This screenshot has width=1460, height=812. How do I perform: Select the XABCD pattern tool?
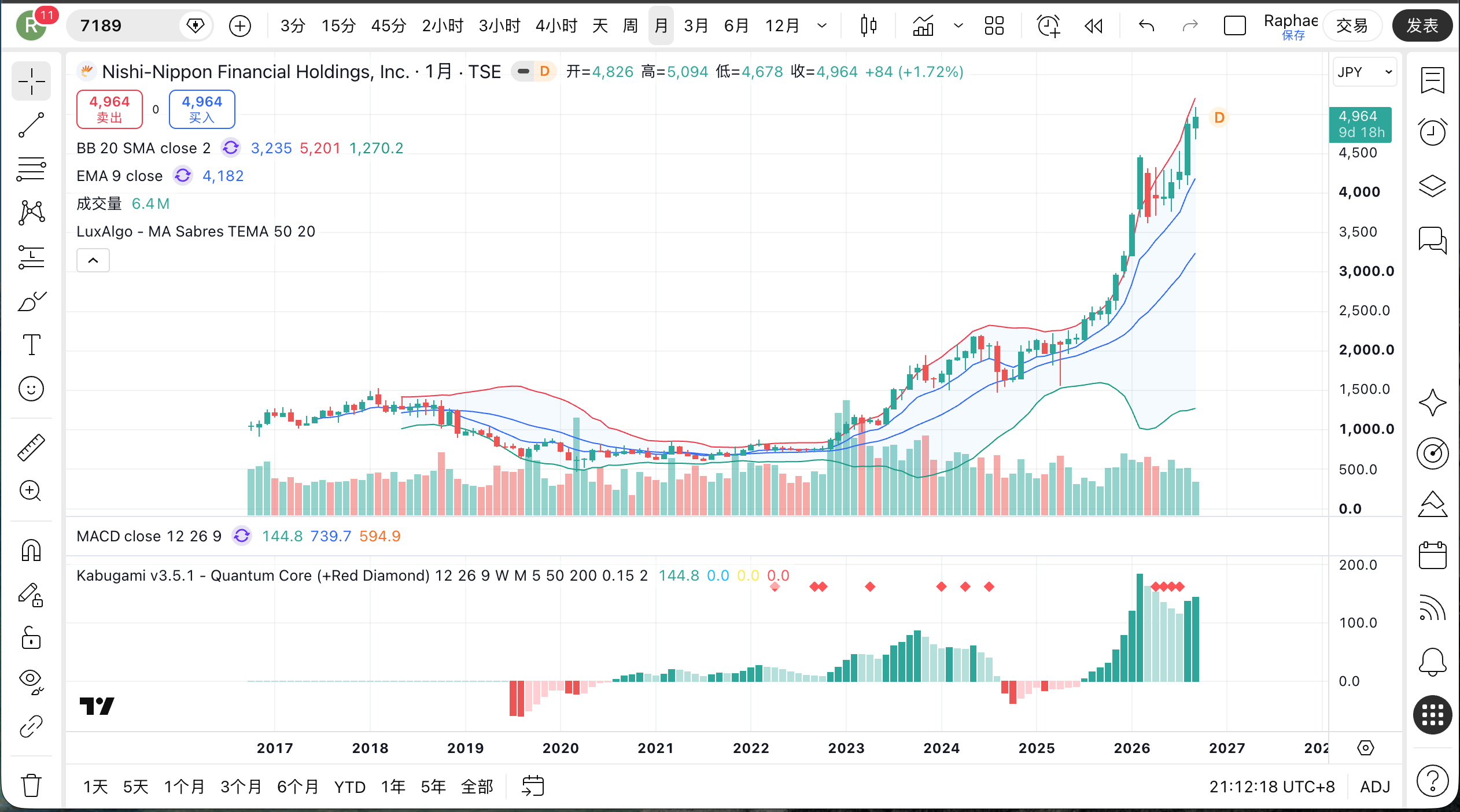pyautogui.click(x=31, y=213)
